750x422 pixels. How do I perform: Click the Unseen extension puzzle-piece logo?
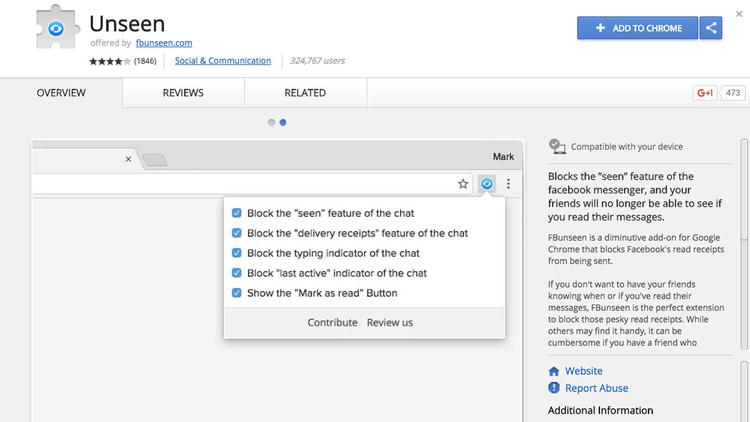tap(57, 27)
